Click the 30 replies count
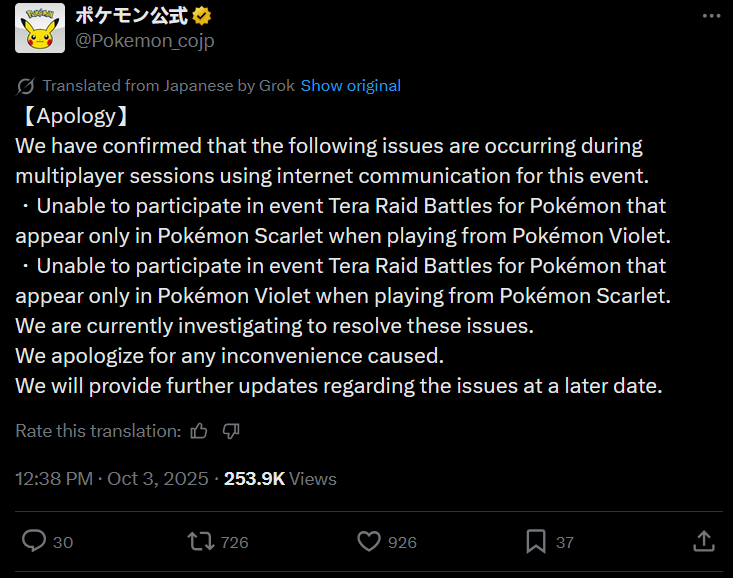Screen dimensions: 733x578 click(x=62, y=542)
